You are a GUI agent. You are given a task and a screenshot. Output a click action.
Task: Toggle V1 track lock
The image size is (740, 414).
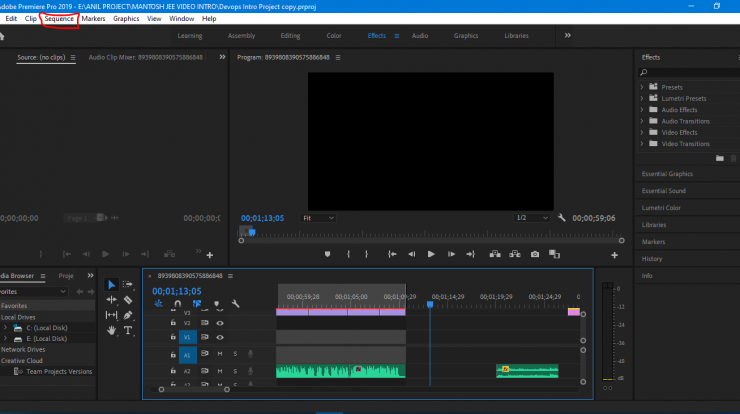pos(173,337)
